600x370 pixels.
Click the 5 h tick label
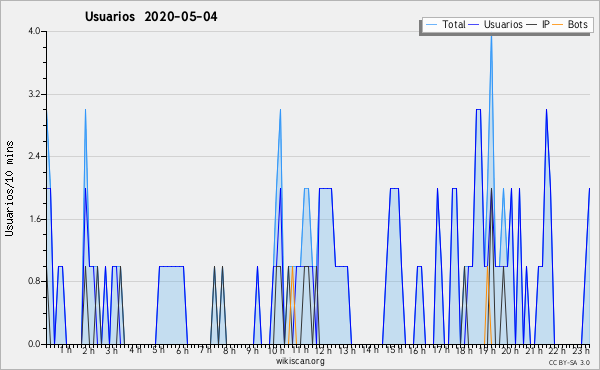coord(158,350)
